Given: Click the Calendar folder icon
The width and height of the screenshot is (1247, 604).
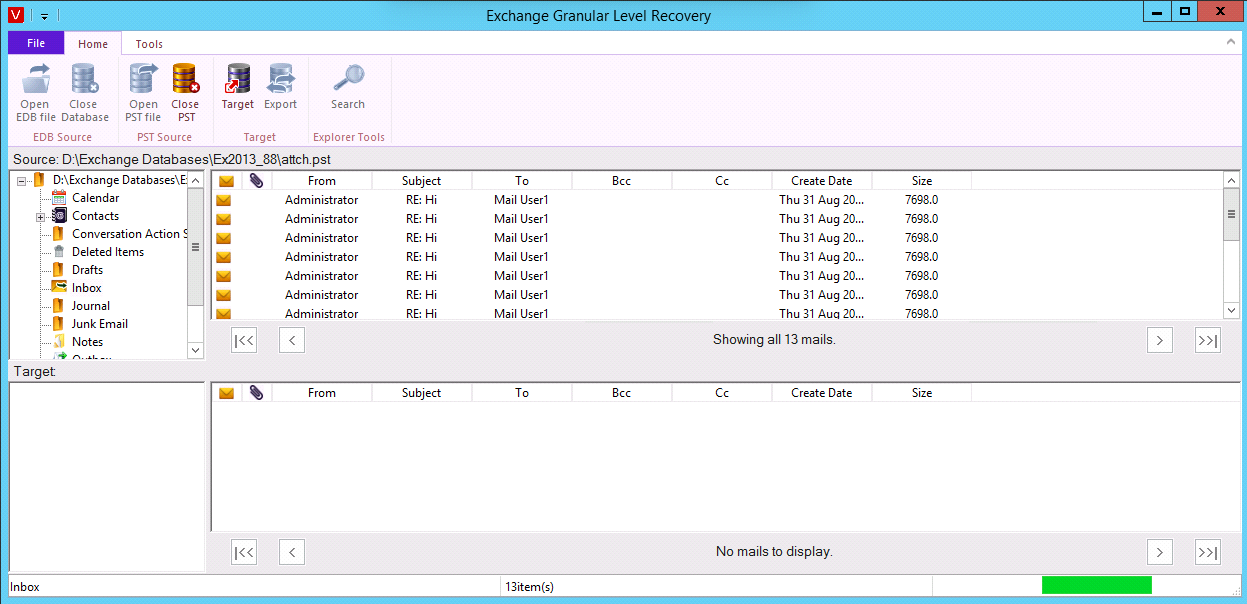Looking at the screenshot, I should click(x=59, y=198).
